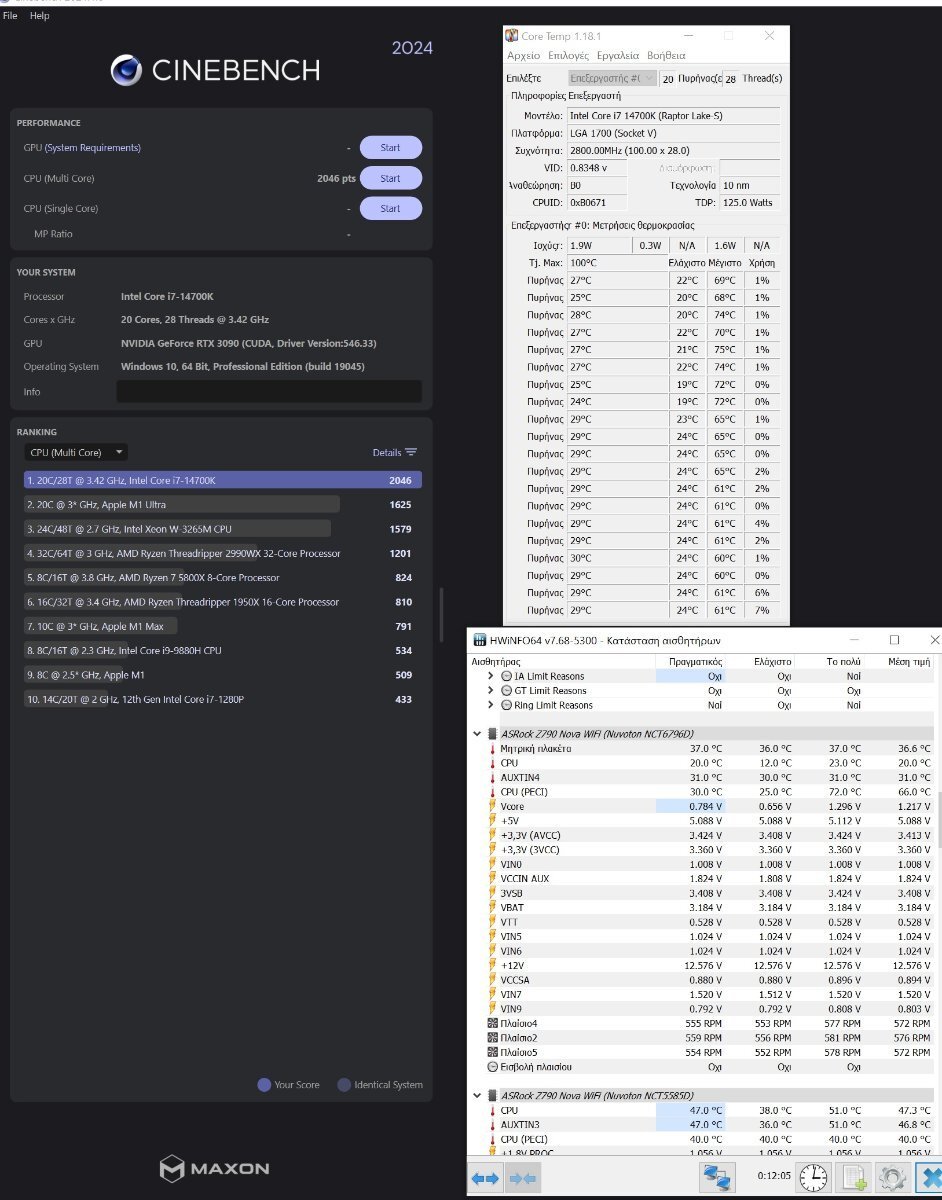Click the 2046 pts multi core score
This screenshot has width=942, height=1200.
(x=336, y=178)
